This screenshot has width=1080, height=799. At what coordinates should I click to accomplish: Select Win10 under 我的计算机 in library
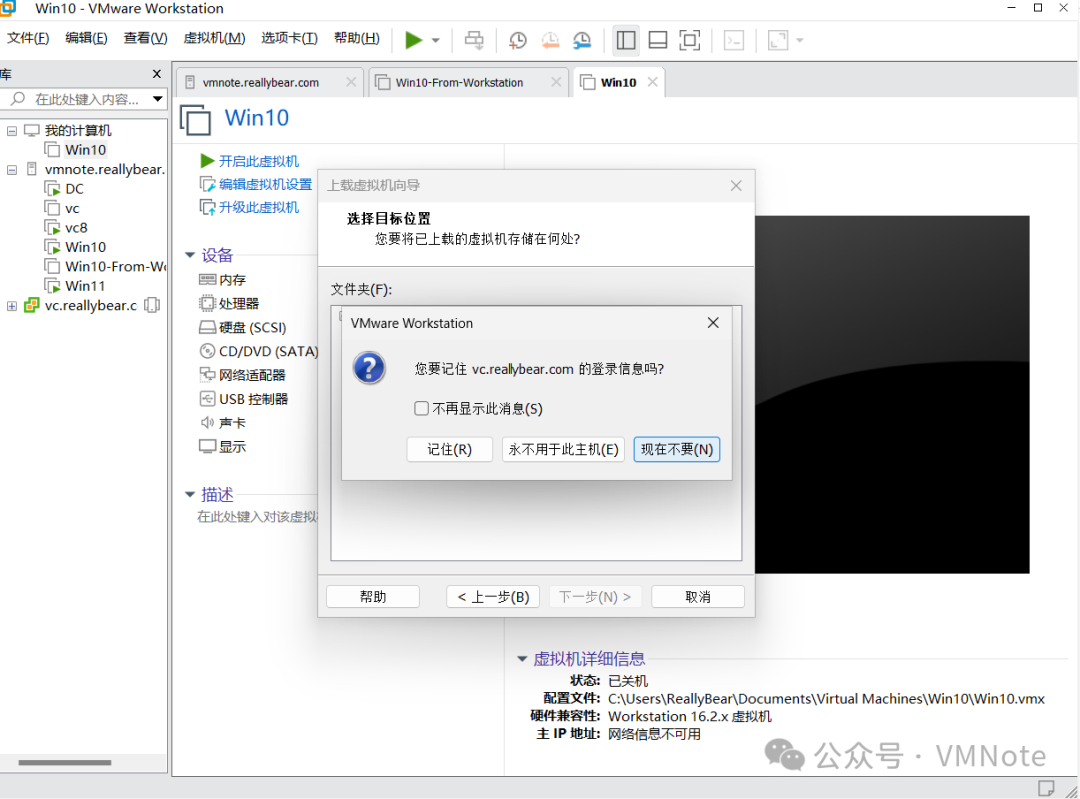click(85, 149)
